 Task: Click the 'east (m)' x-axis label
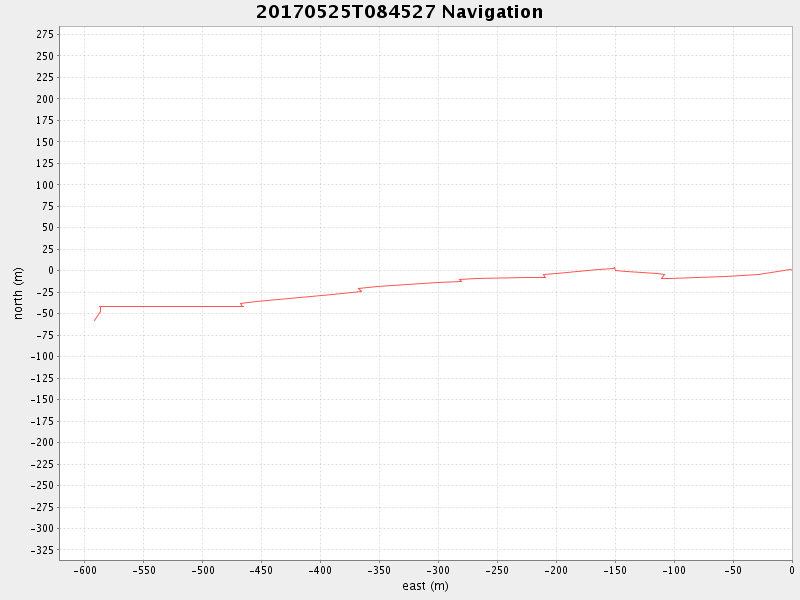point(425,586)
